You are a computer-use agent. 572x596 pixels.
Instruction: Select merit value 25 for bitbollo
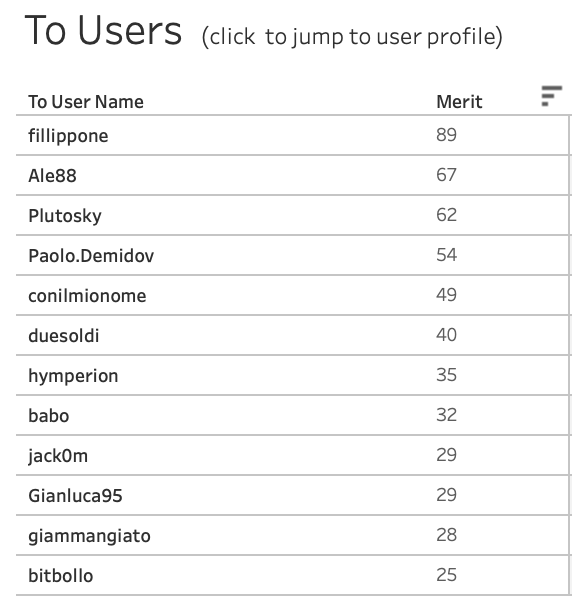click(446, 575)
